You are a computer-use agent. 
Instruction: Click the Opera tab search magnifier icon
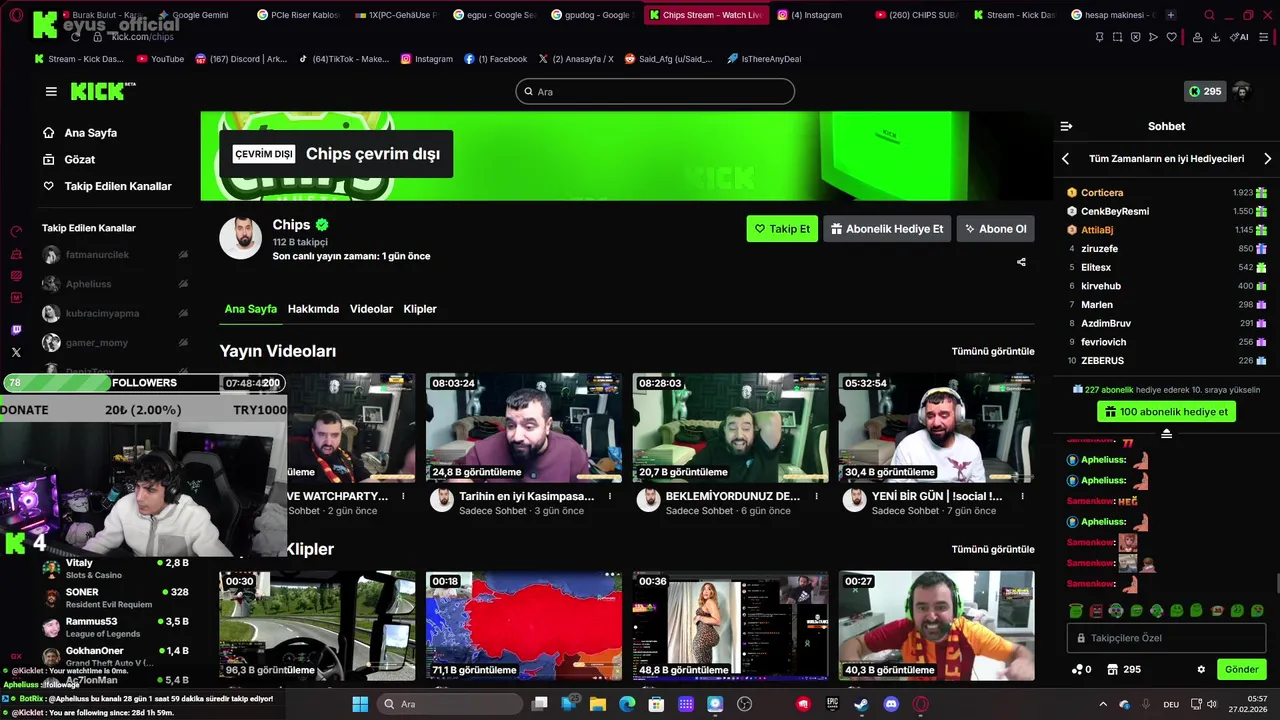click(1209, 15)
